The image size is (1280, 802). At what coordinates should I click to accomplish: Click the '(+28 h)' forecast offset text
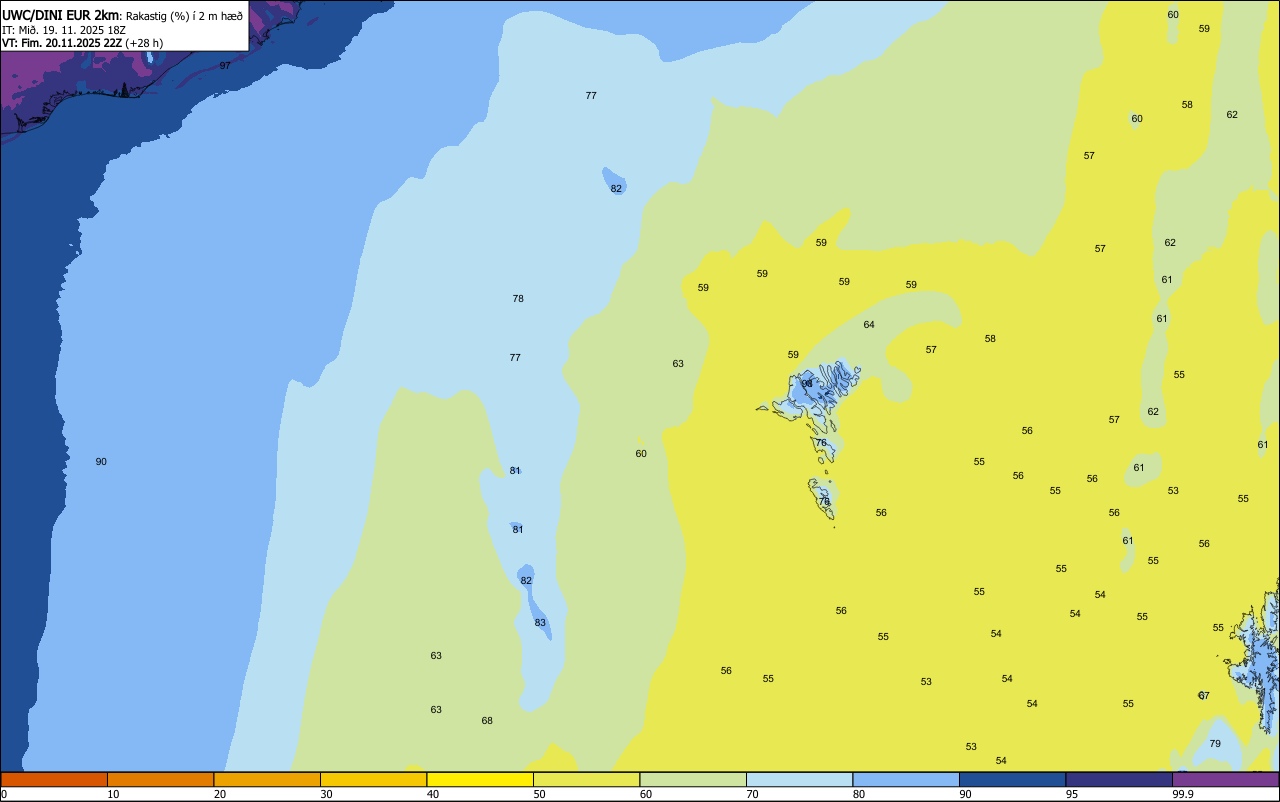click(x=144, y=43)
